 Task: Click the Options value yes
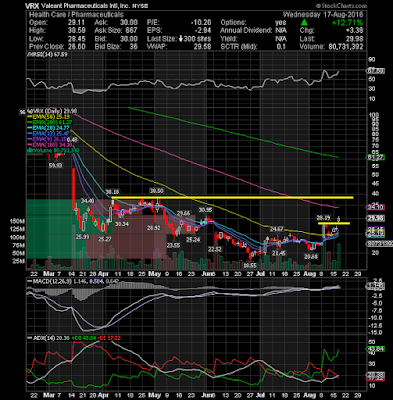pyautogui.click(x=281, y=22)
